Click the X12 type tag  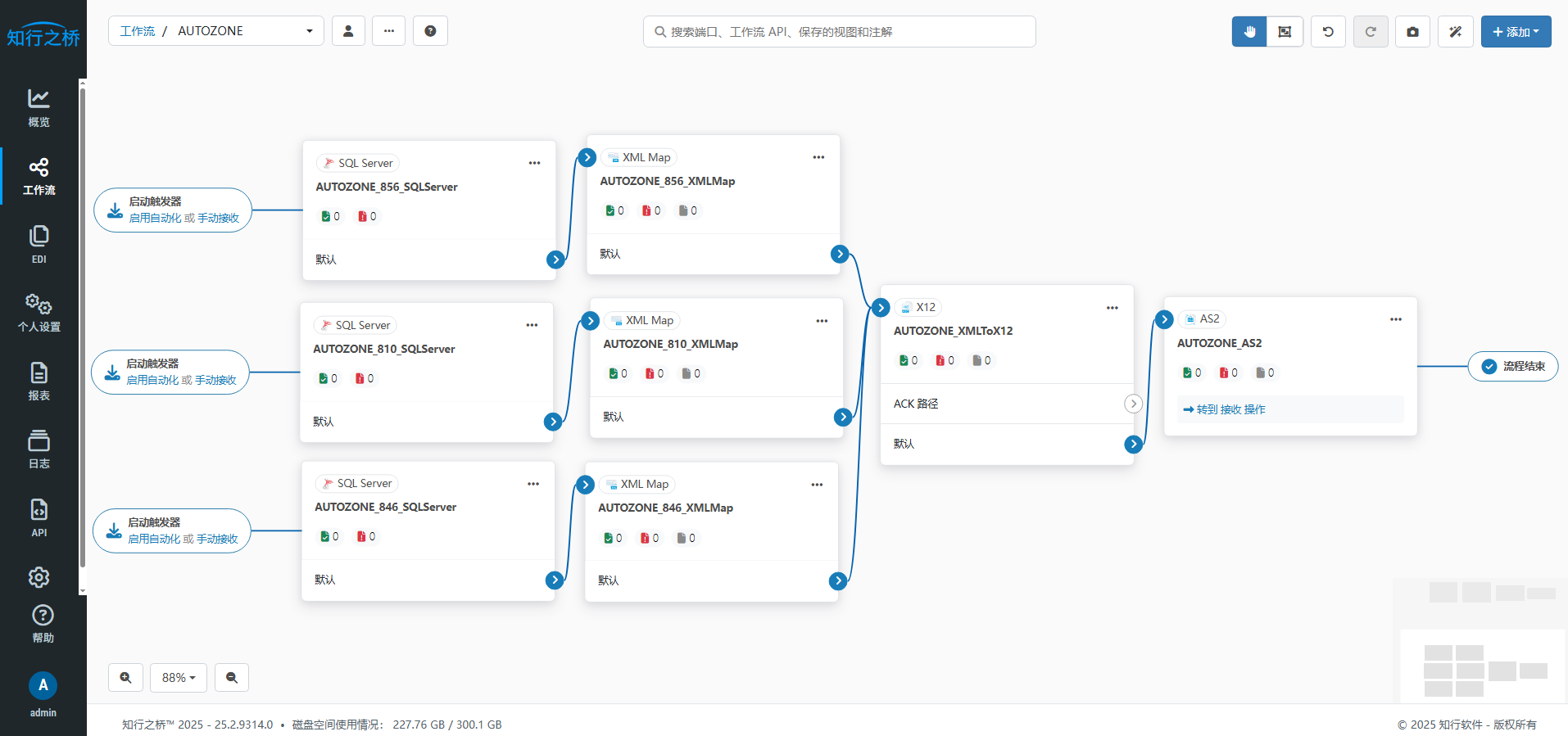pos(918,307)
